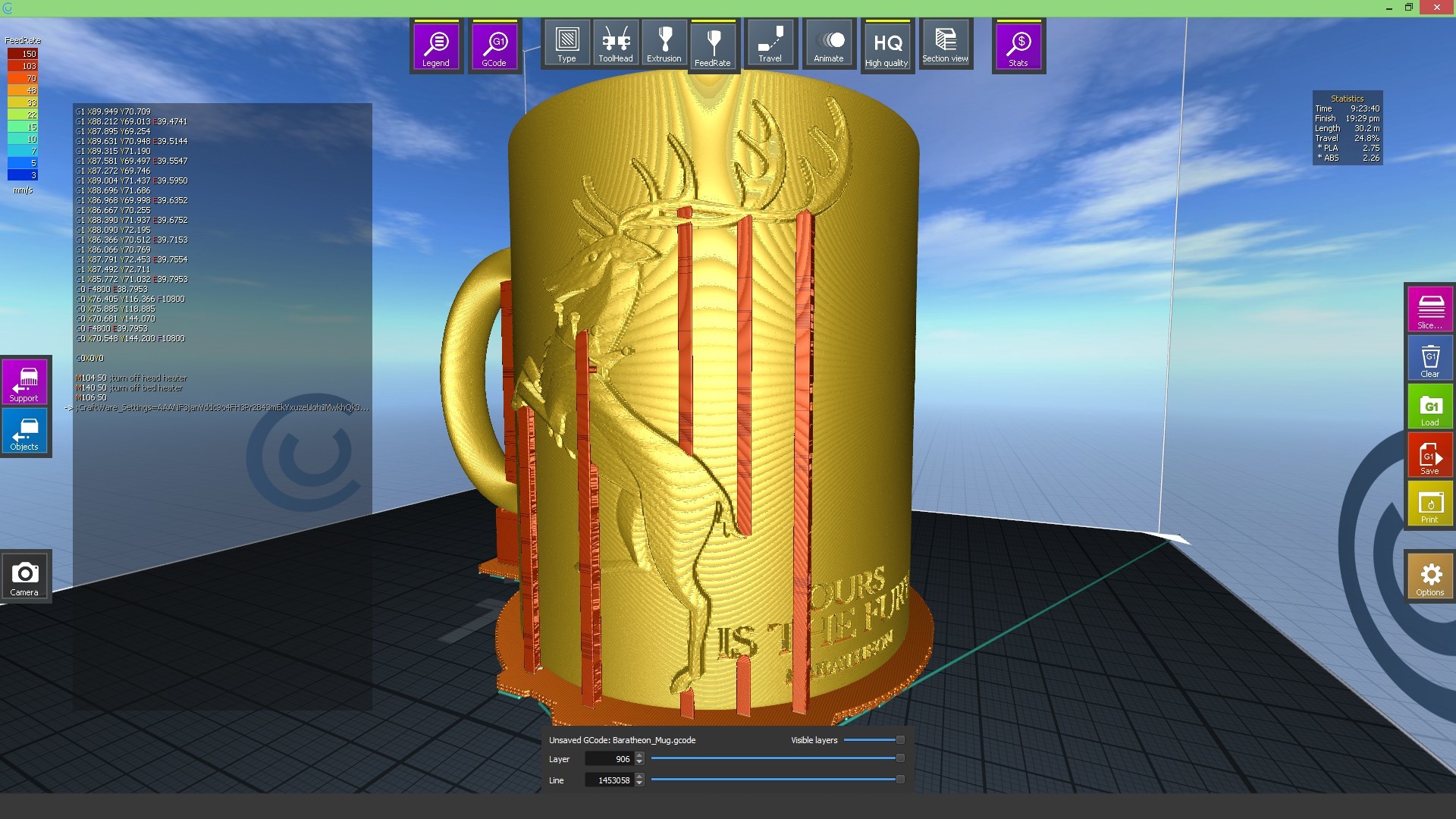Decrease the Line number stepper

click(639, 783)
